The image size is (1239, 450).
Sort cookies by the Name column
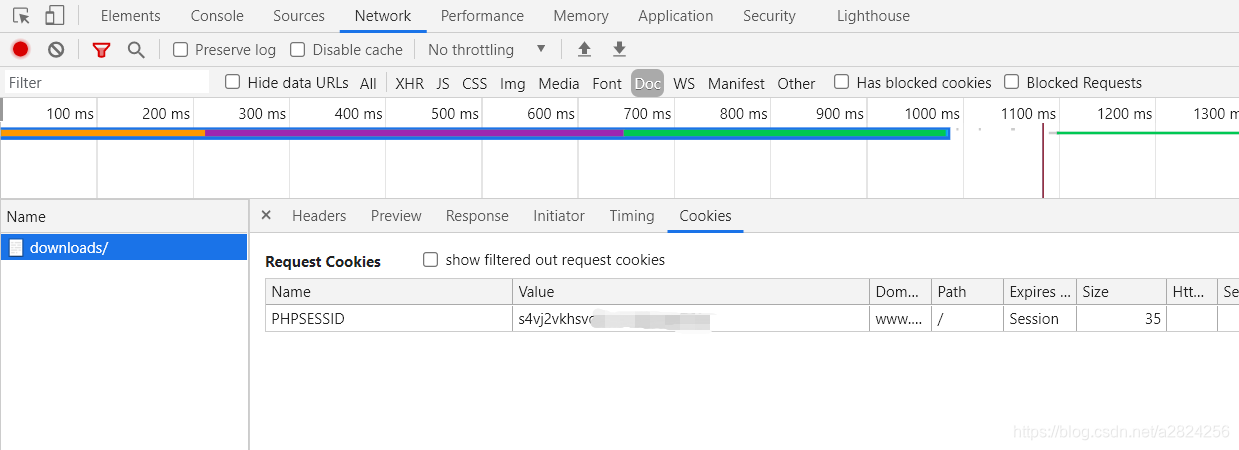tap(389, 291)
